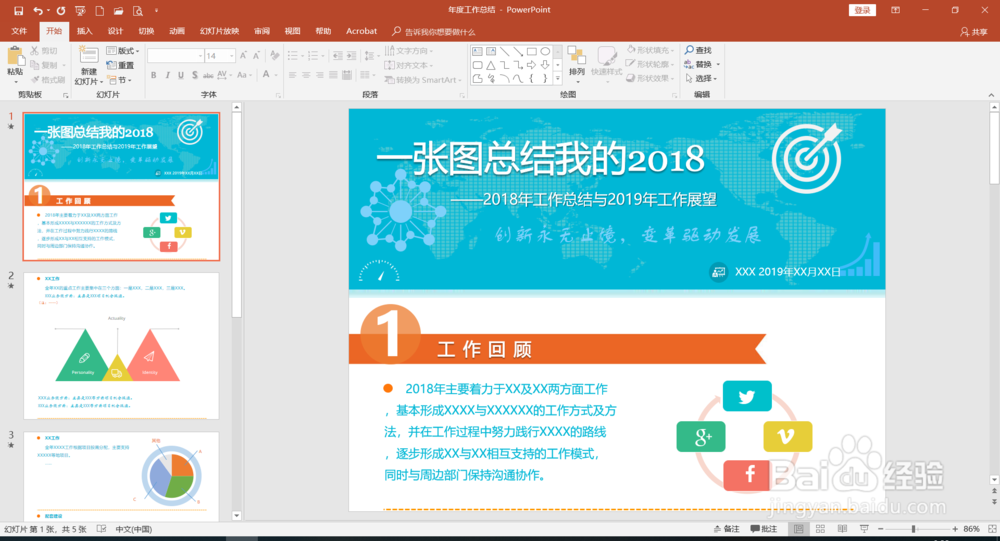Replace text with 替换

(x=701, y=64)
